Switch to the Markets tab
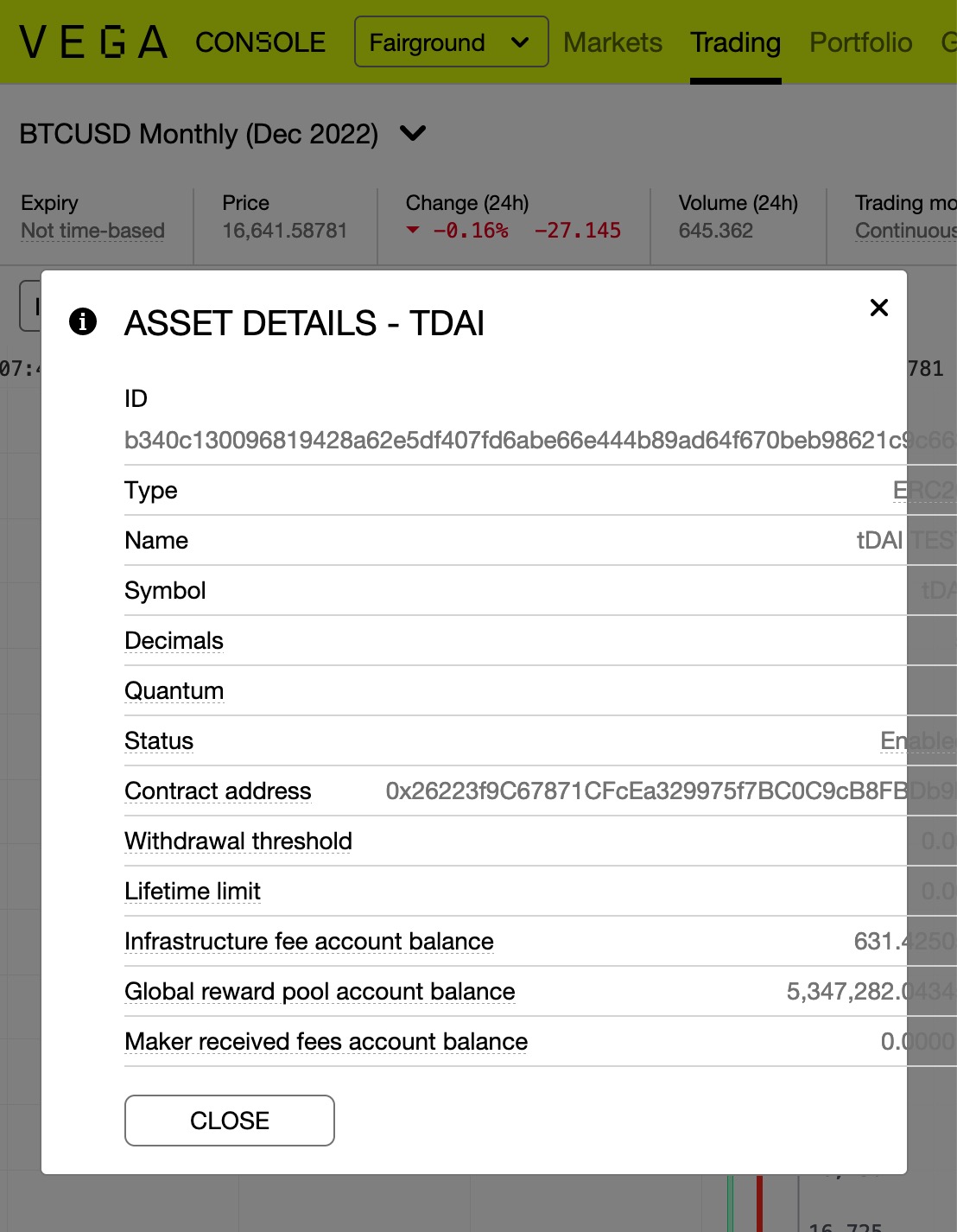 point(612,41)
